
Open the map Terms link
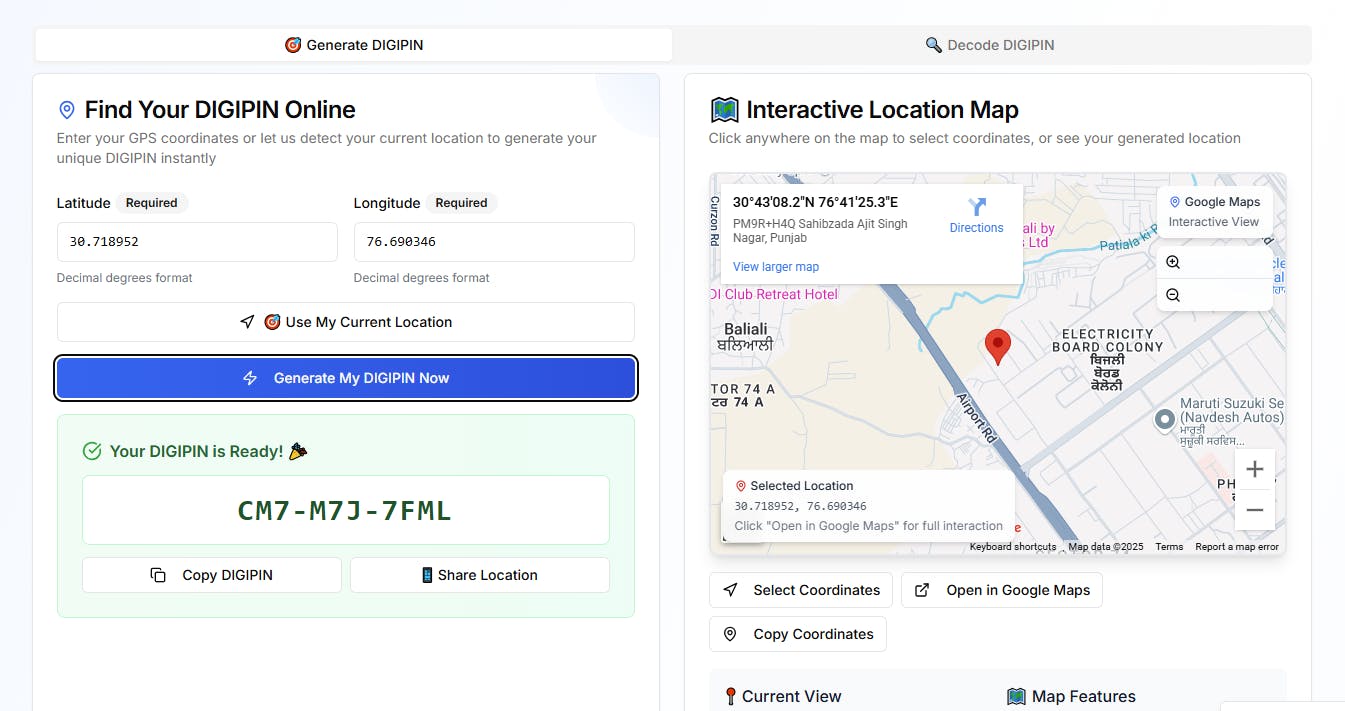click(1169, 547)
